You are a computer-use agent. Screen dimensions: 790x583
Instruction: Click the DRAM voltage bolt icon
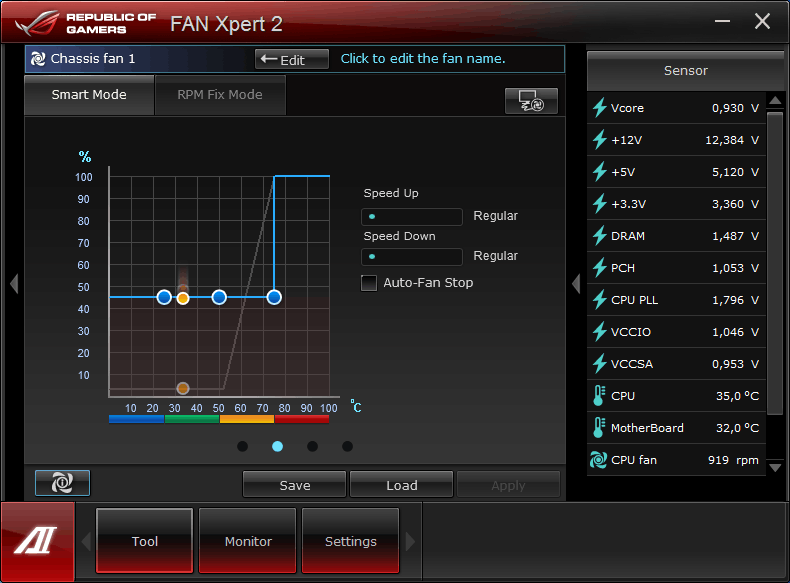coord(600,236)
